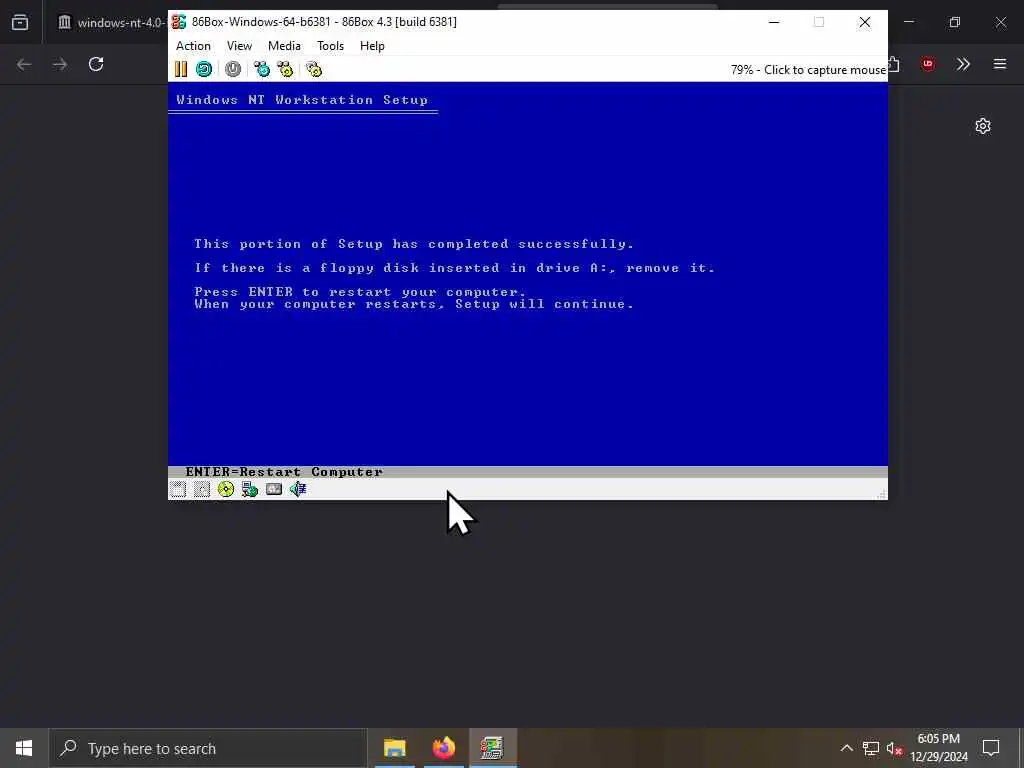This screenshot has height=768, width=1024.
Task: Close the browser window
Action: tap(1000, 22)
